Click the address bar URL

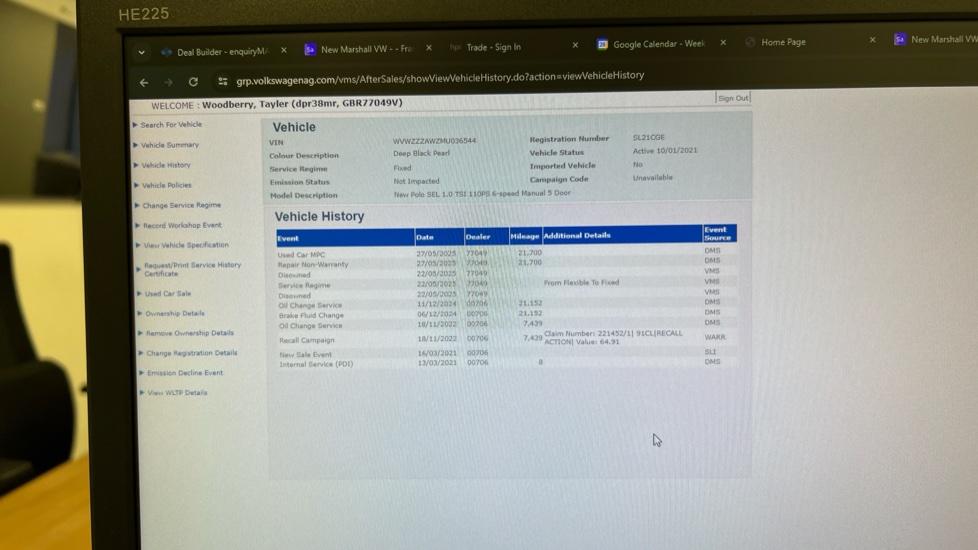coord(440,77)
